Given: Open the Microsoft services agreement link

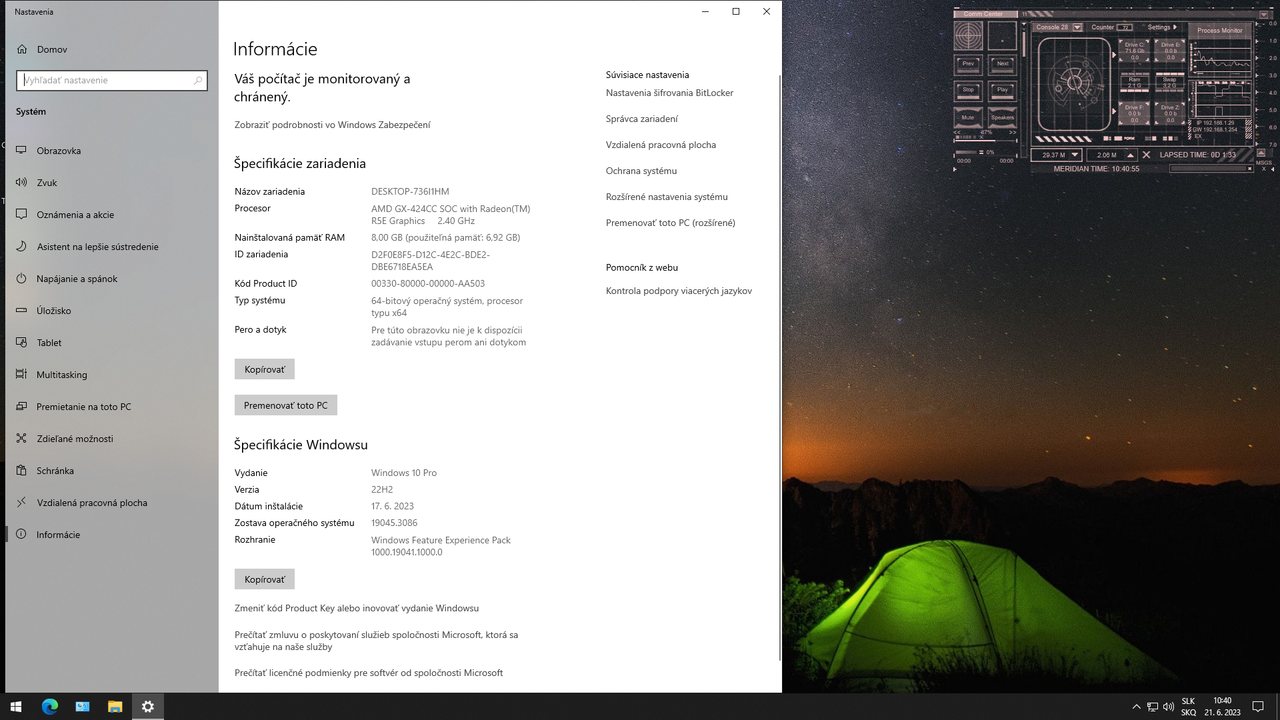Looking at the screenshot, I should click(x=376, y=641).
